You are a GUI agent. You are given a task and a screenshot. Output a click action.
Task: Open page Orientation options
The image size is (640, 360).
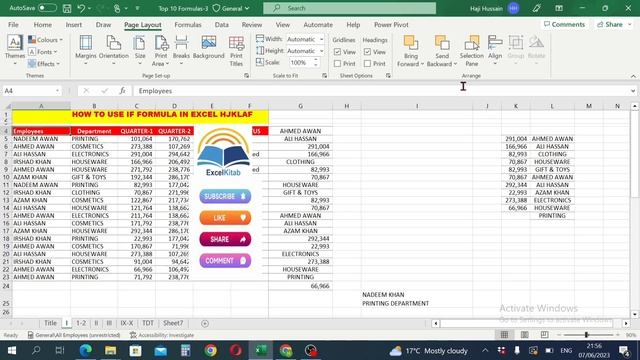(x=113, y=50)
